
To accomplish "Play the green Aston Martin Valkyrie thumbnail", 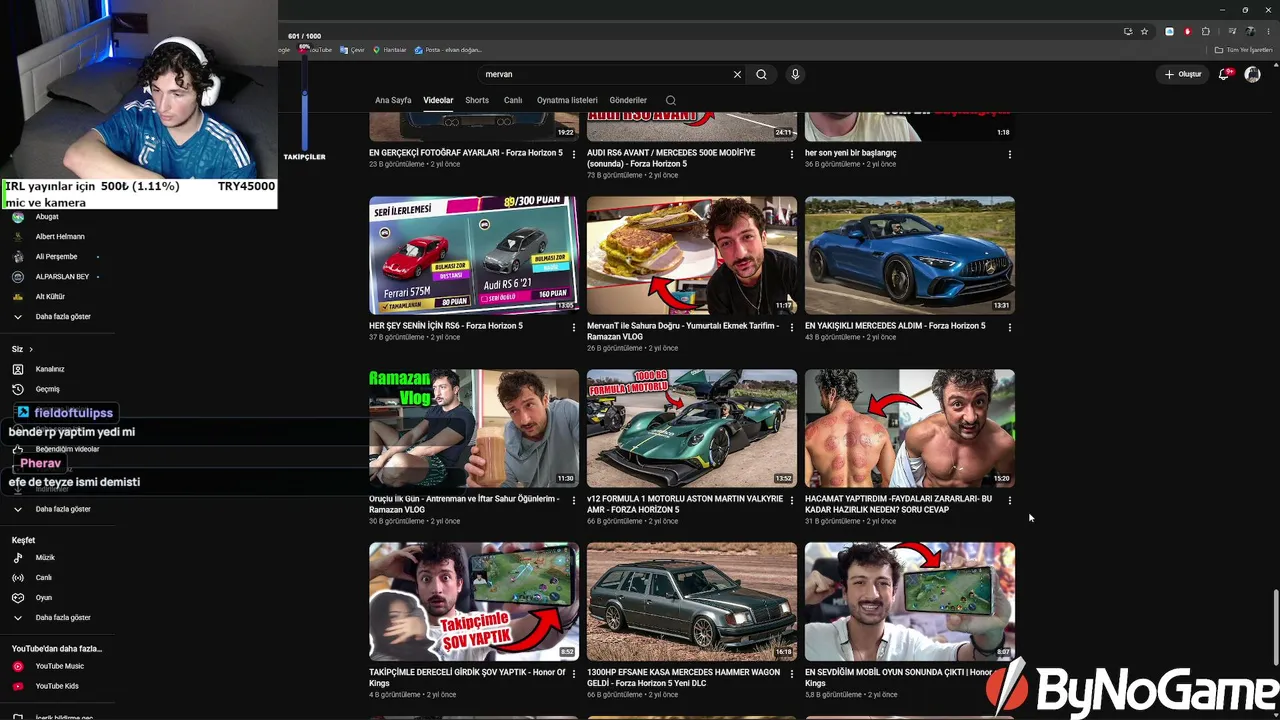I will [x=692, y=428].
